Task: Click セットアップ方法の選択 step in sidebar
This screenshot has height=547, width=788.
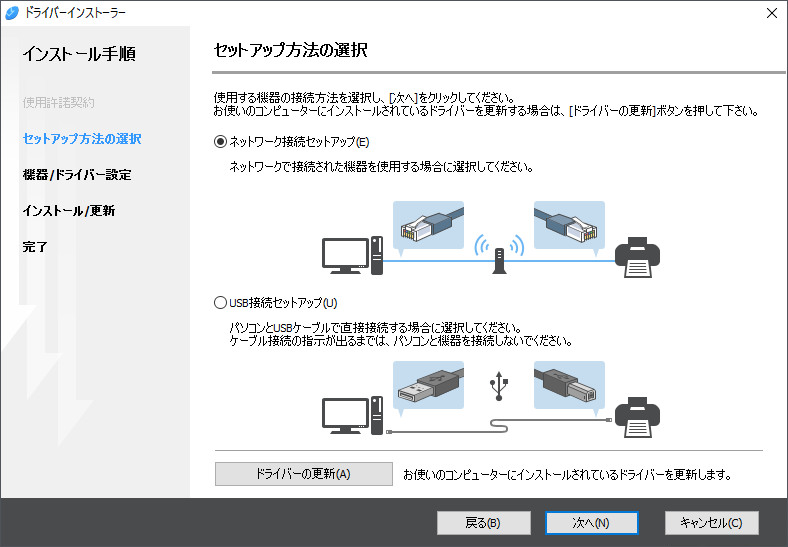Action: pyautogui.click(x=82, y=138)
